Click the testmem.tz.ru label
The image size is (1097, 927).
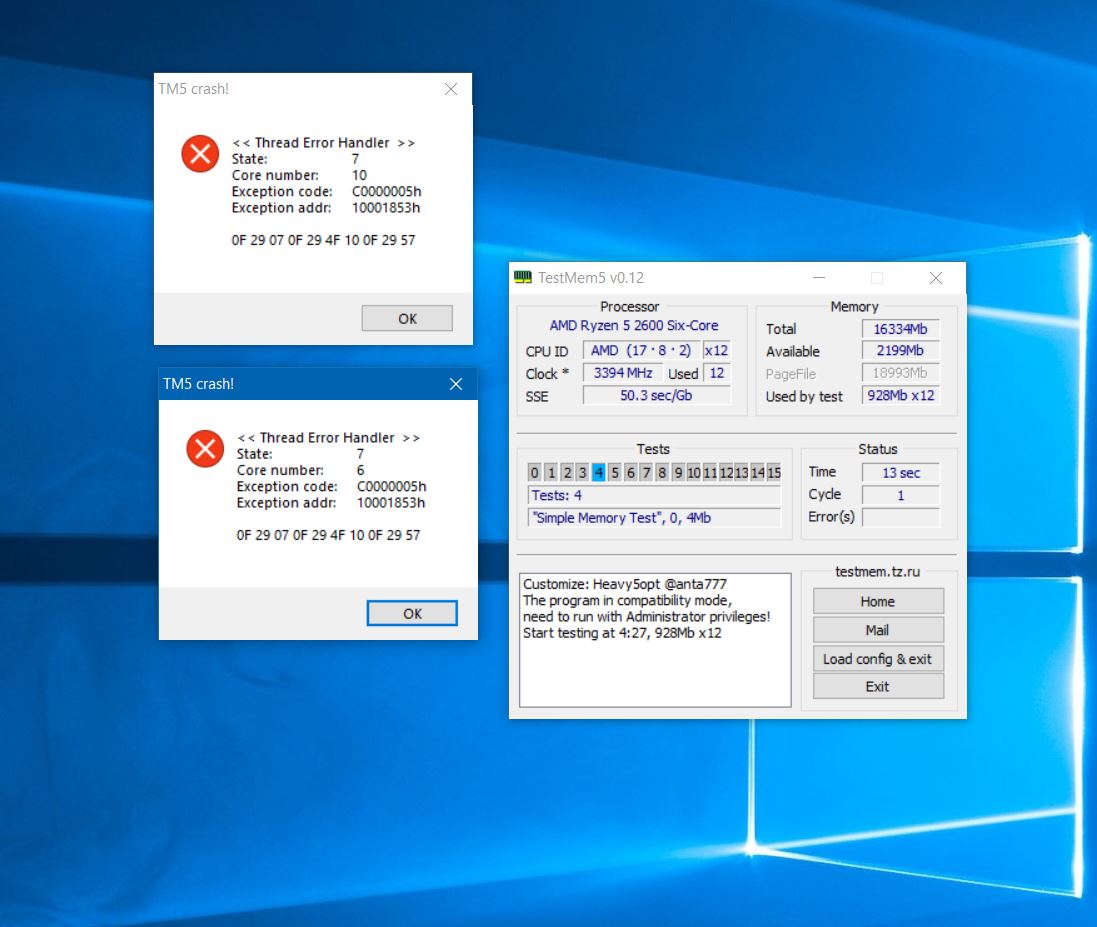pos(877,572)
